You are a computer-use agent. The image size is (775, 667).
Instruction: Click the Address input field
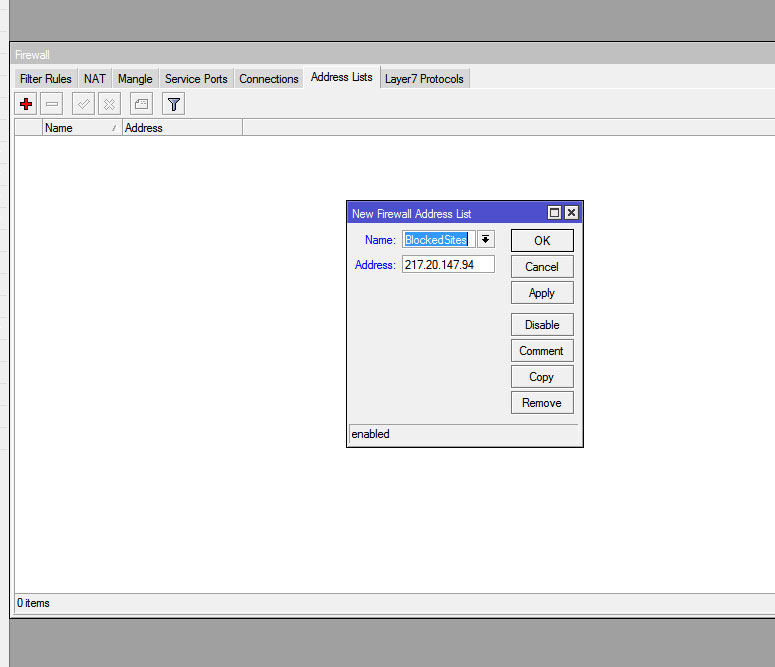(448, 265)
